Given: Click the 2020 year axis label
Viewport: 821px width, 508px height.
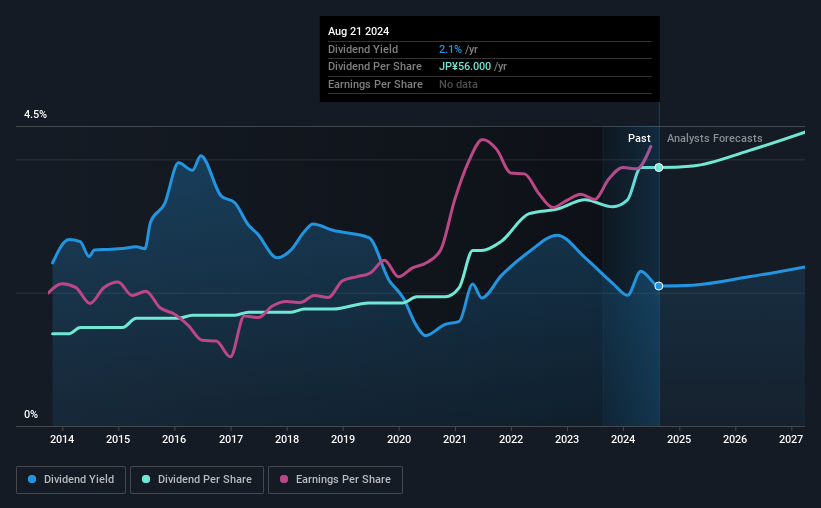Looking at the screenshot, I should (398, 439).
